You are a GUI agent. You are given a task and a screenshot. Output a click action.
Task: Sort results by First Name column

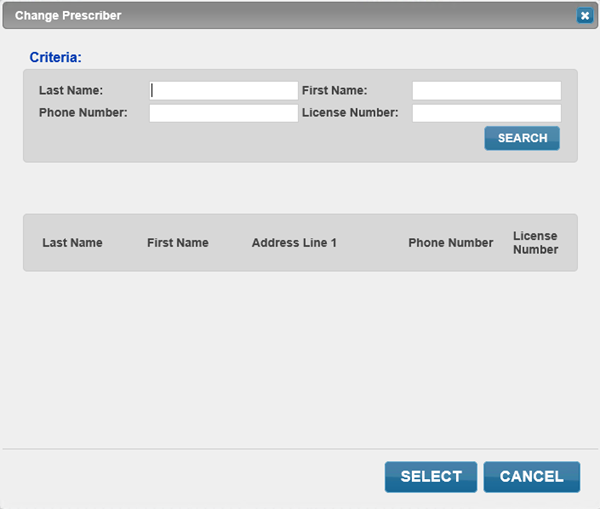pos(178,243)
